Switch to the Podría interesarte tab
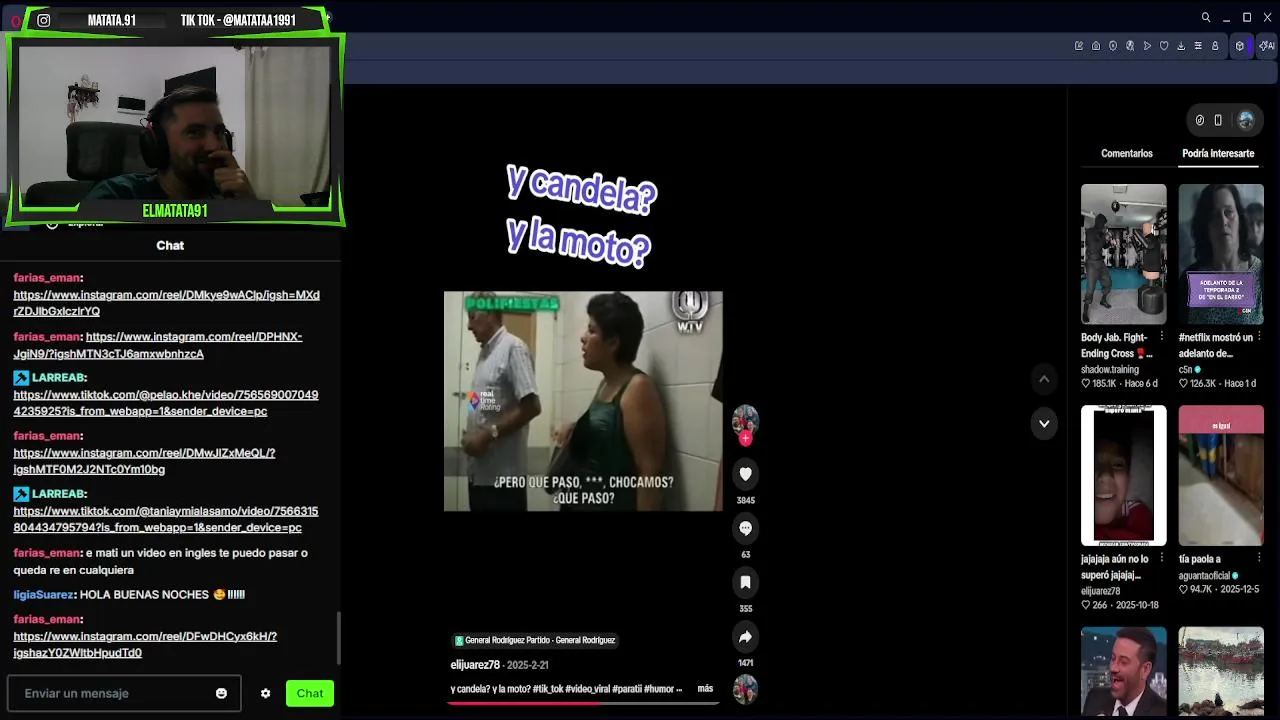Viewport: 1280px width, 720px height. point(1218,153)
